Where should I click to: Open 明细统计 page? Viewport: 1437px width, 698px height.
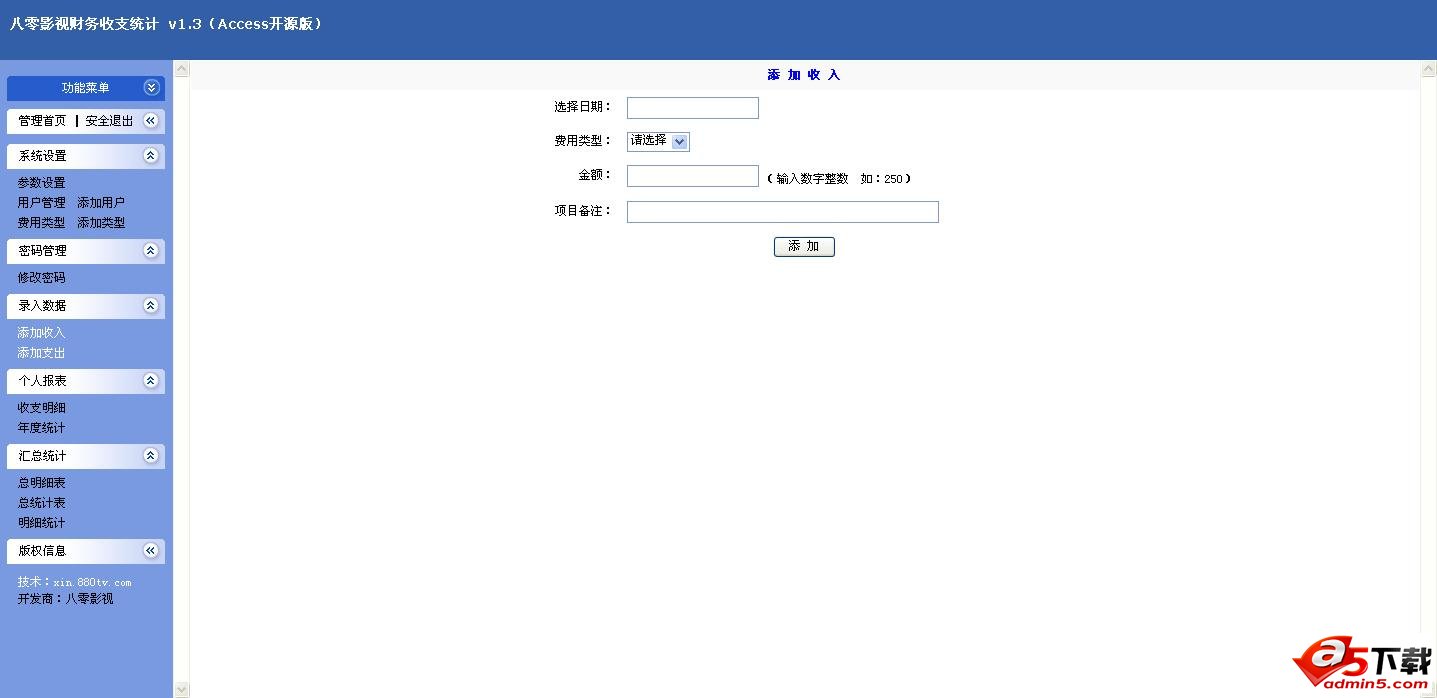[x=41, y=523]
